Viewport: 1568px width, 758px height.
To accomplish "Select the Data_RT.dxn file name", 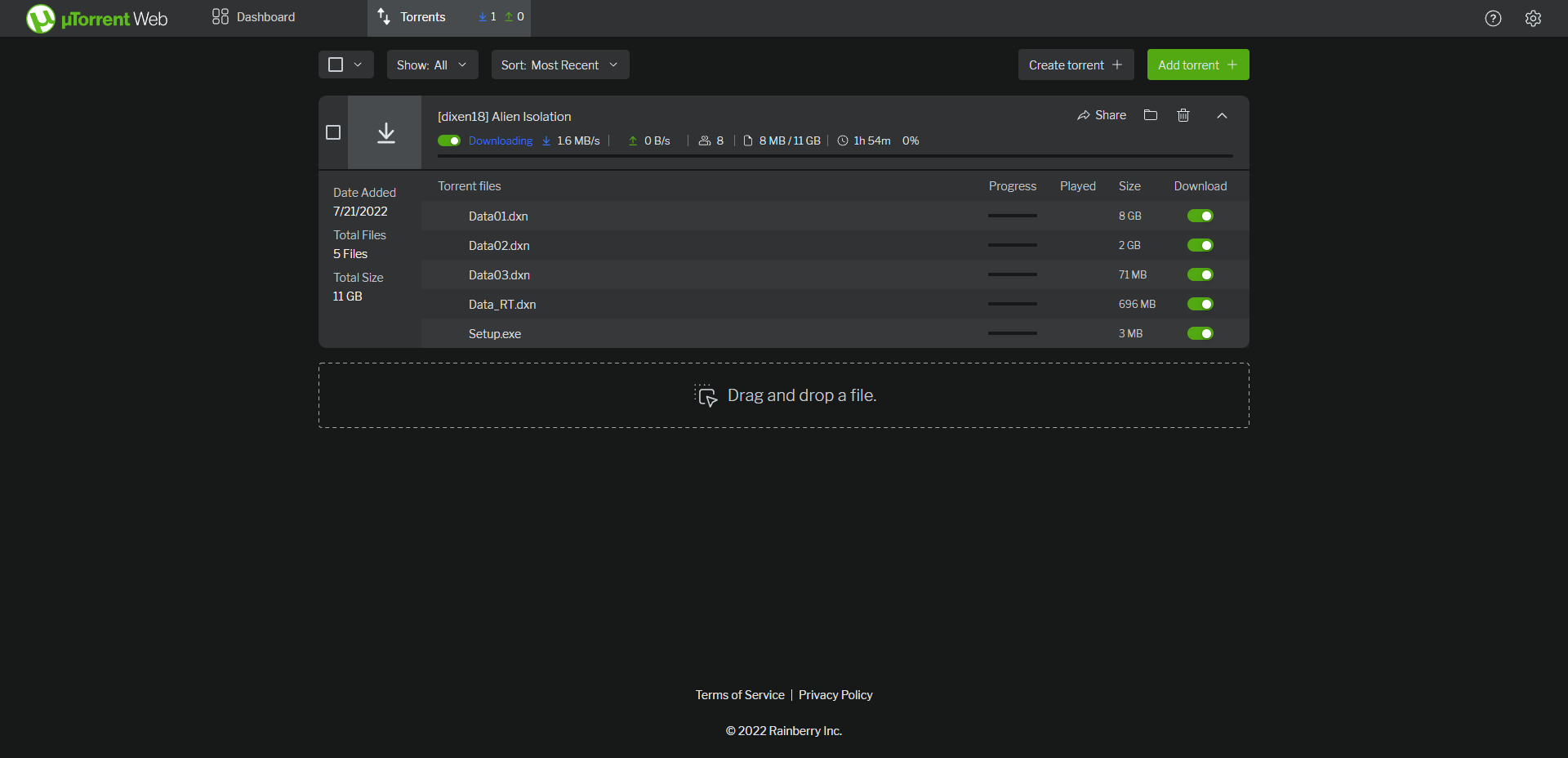I will [502, 305].
